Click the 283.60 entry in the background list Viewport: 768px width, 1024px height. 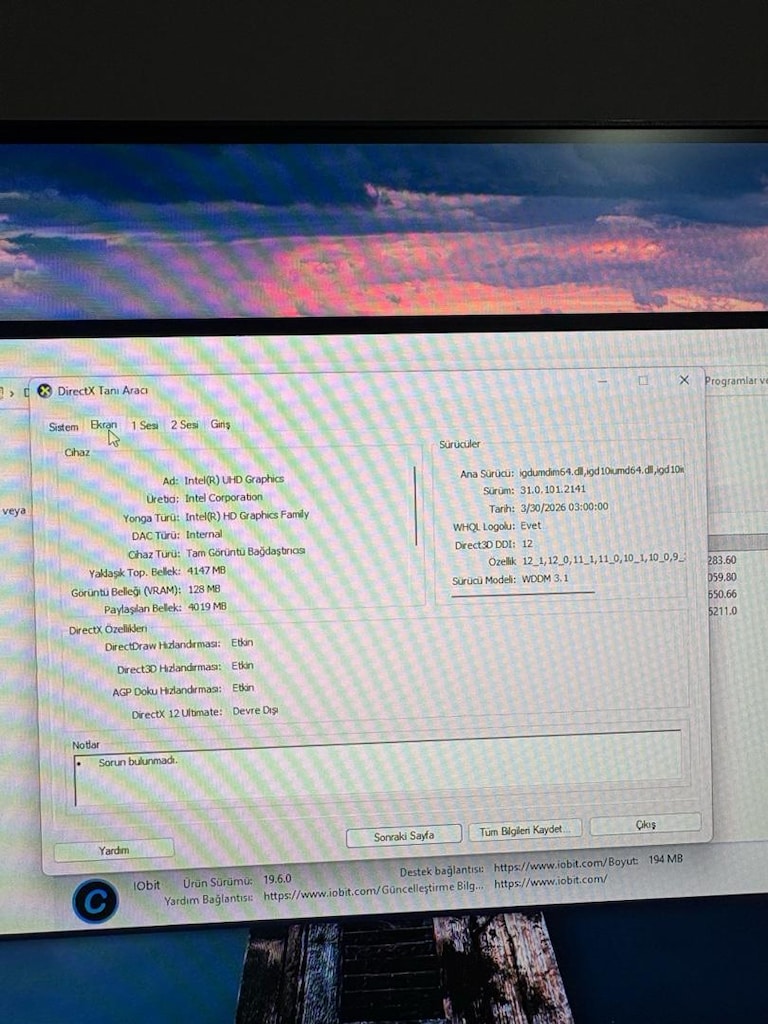(x=722, y=560)
